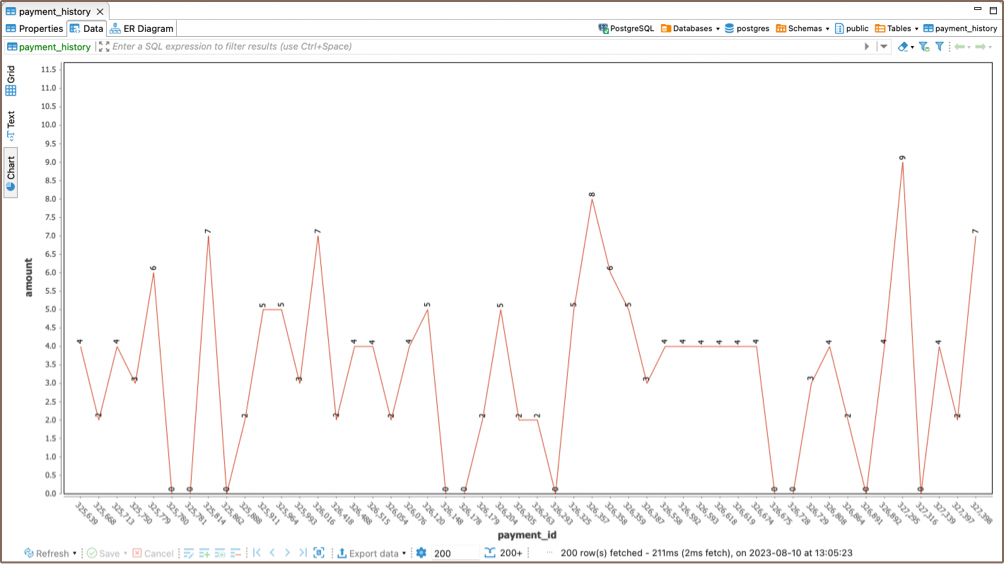Click the PostgreSQL breadcrumb link
1004x564 pixels.
pyautogui.click(x=626, y=29)
